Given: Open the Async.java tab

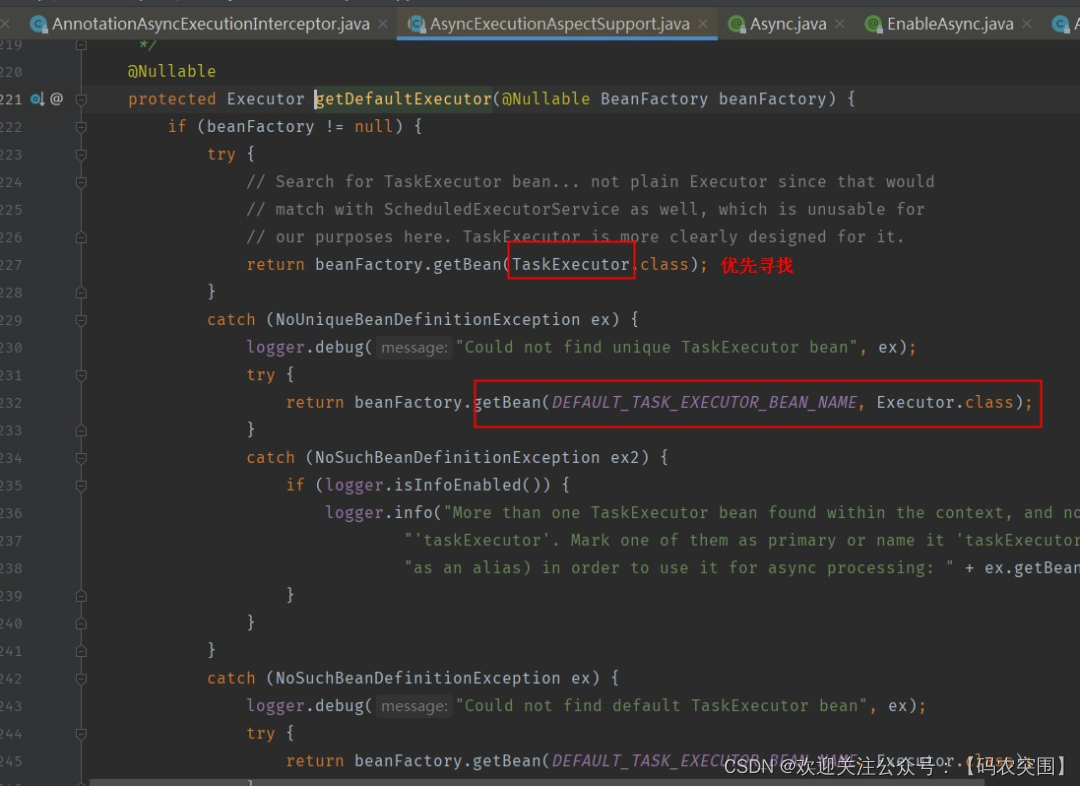Looking at the screenshot, I should click(x=787, y=24).
